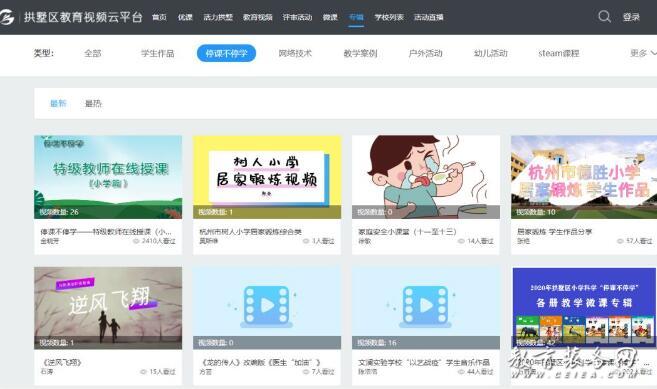Click film icon on 文澜实验学校 album

click(x=425, y=306)
